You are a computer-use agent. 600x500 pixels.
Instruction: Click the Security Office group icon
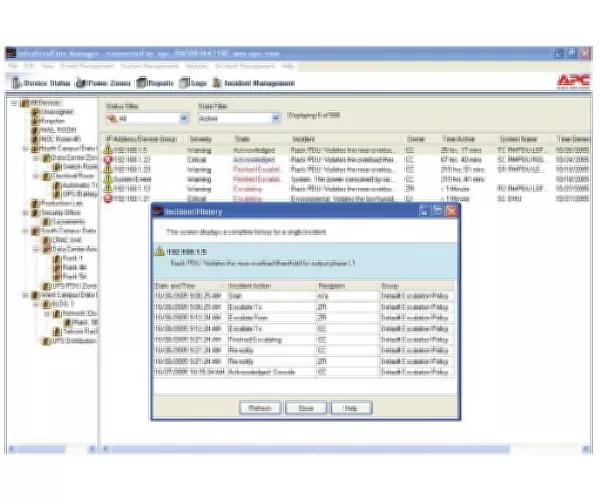[x=35, y=212]
